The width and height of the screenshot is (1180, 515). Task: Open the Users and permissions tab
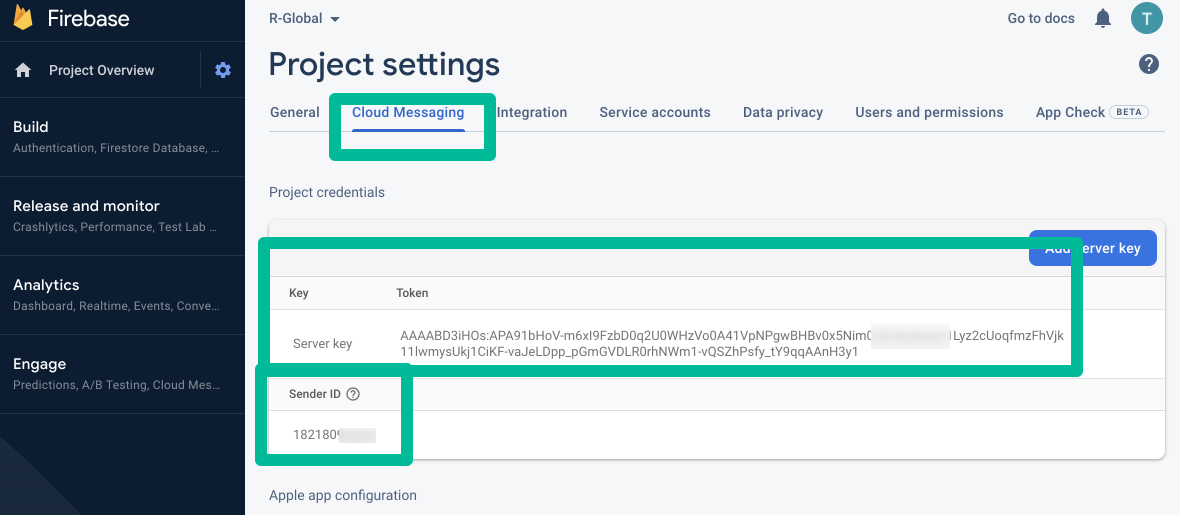click(x=929, y=113)
